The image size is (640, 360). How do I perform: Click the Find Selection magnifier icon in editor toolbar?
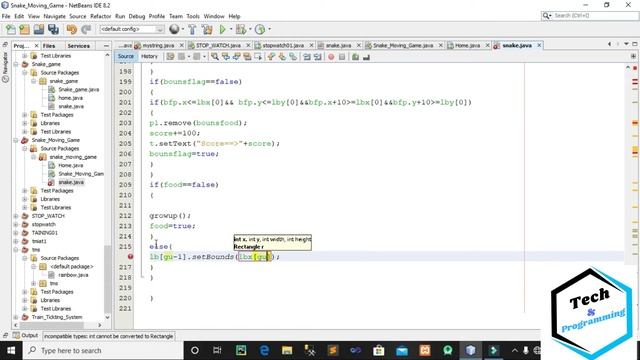click(215, 57)
